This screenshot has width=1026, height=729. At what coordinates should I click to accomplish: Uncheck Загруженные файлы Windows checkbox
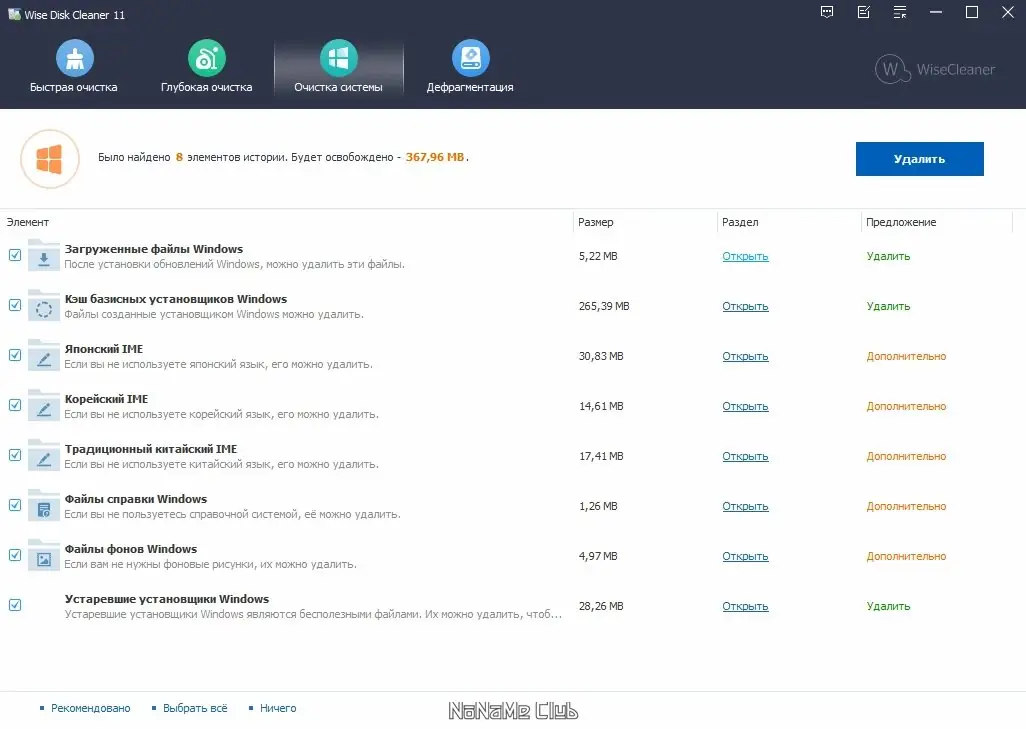point(15,255)
